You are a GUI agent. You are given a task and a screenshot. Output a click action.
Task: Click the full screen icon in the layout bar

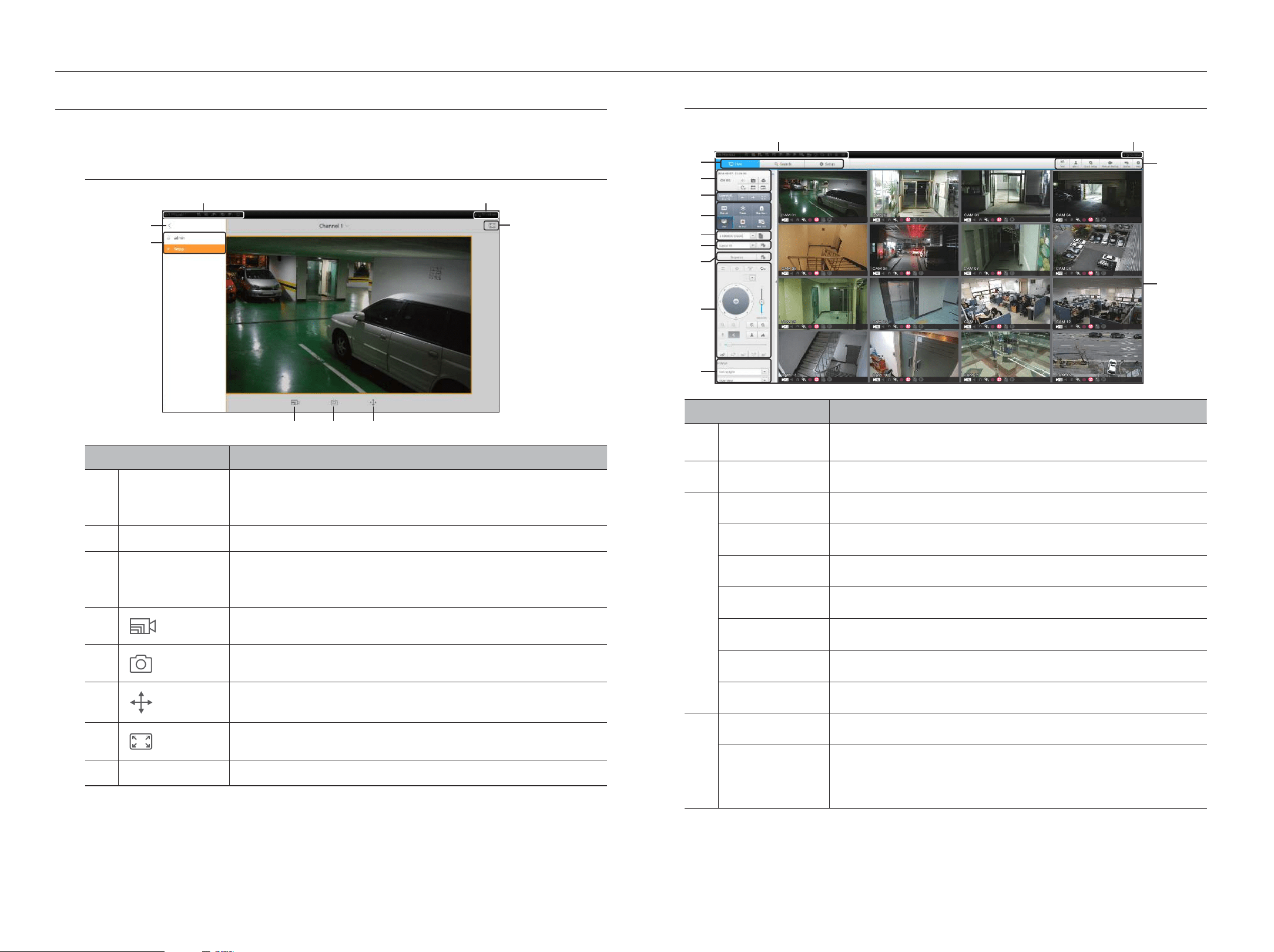763,197
